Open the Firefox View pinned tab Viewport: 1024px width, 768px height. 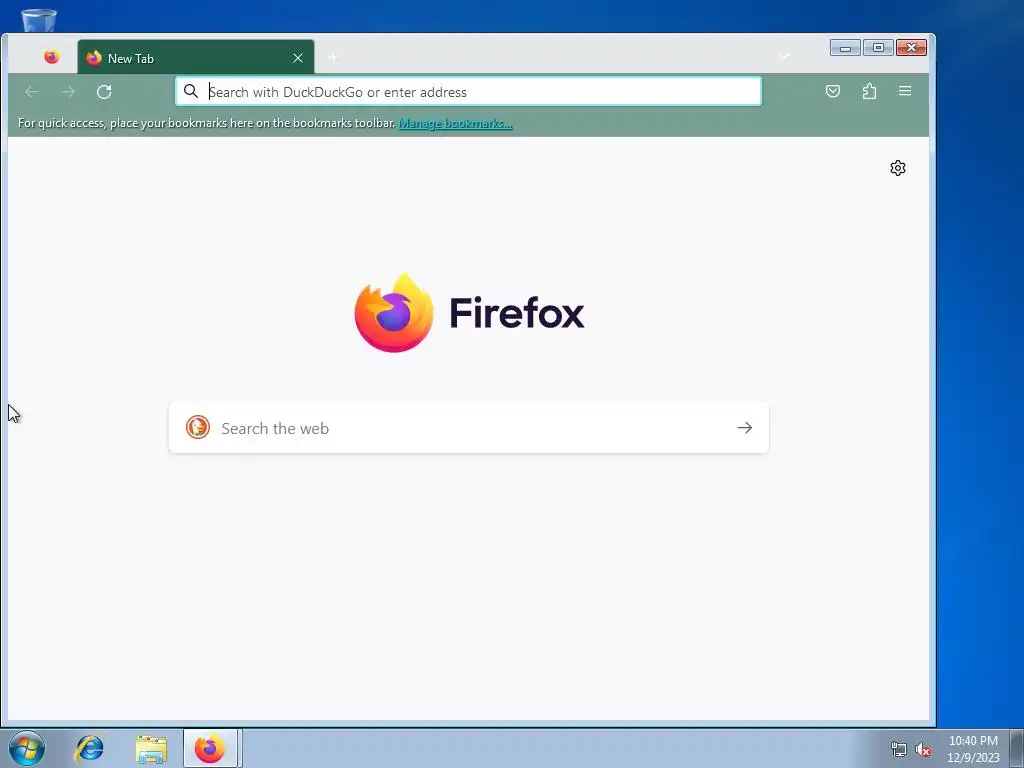(x=52, y=57)
